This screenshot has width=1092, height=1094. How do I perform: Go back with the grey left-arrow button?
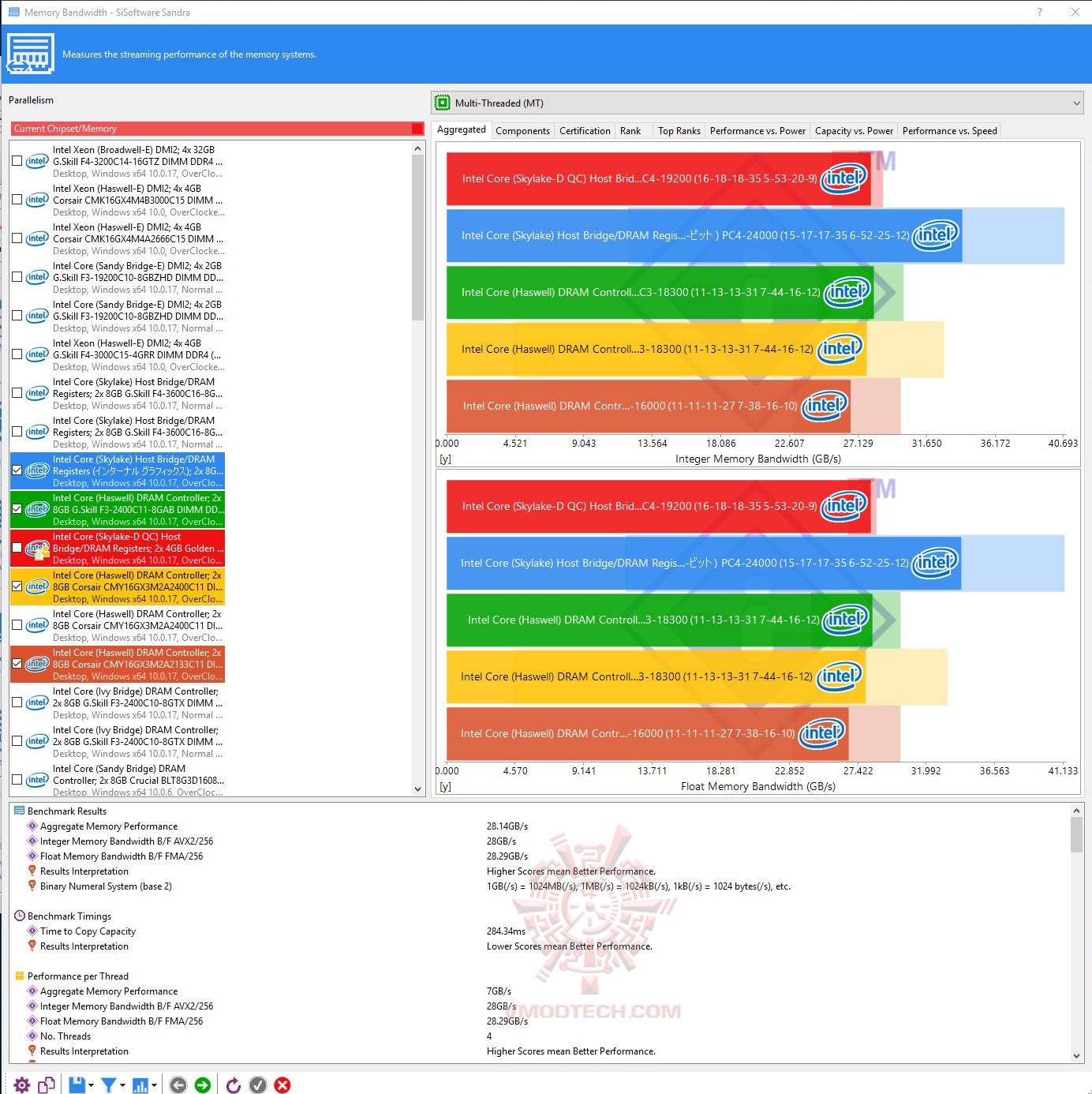pyautogui.click(x=178, y=1085)
